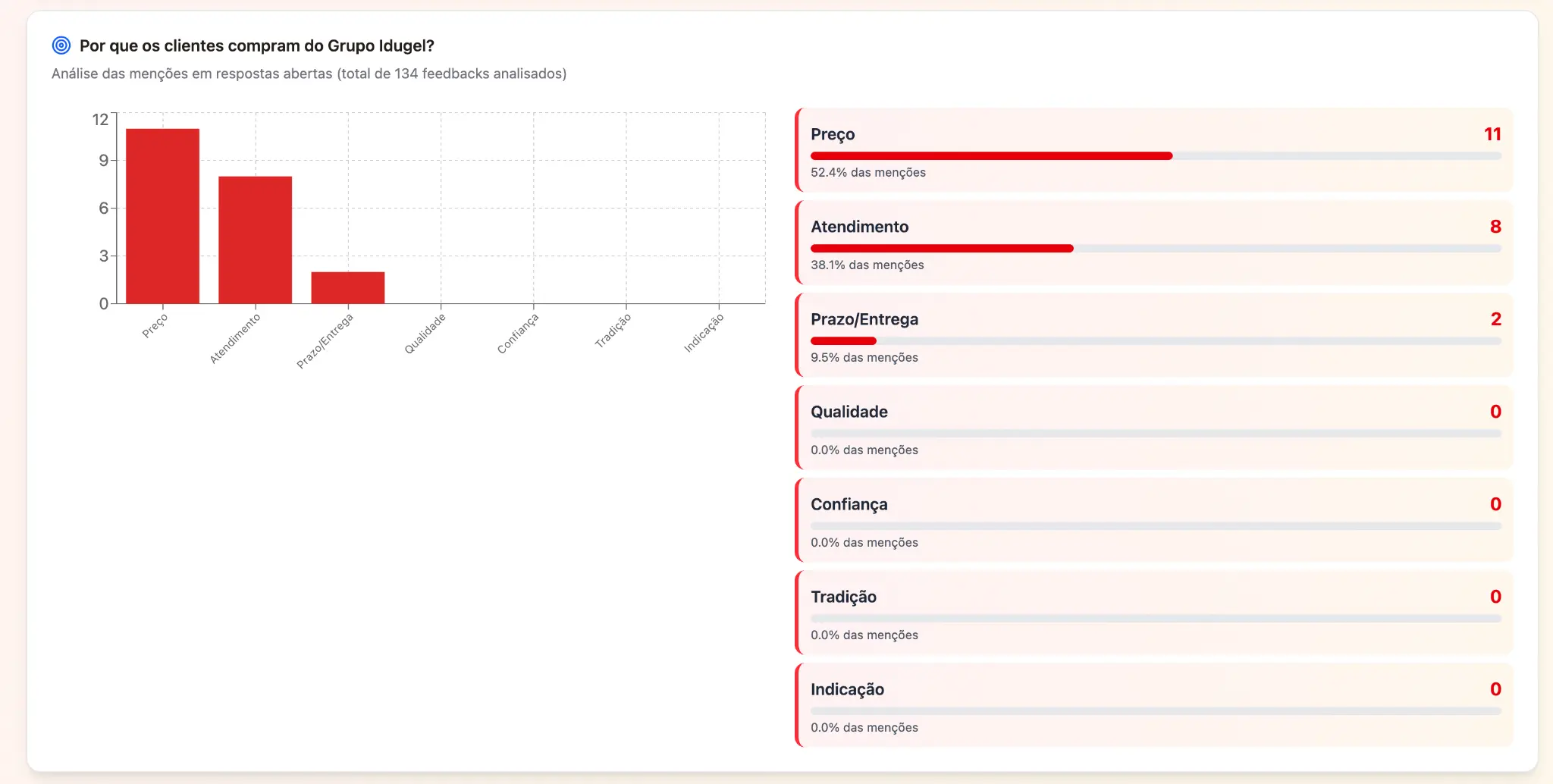The height and width of the screenshot is (784, 1553).
Task: Select the Preço mentions card
Action: [1153, 149]
